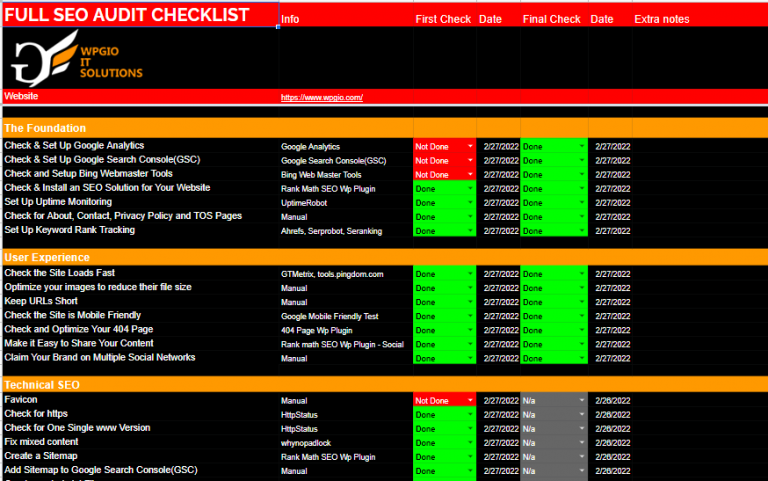Open Final Check dropdown for Keep URLs Short row
This screenshot has width=768, height=481.
[582, 302]
